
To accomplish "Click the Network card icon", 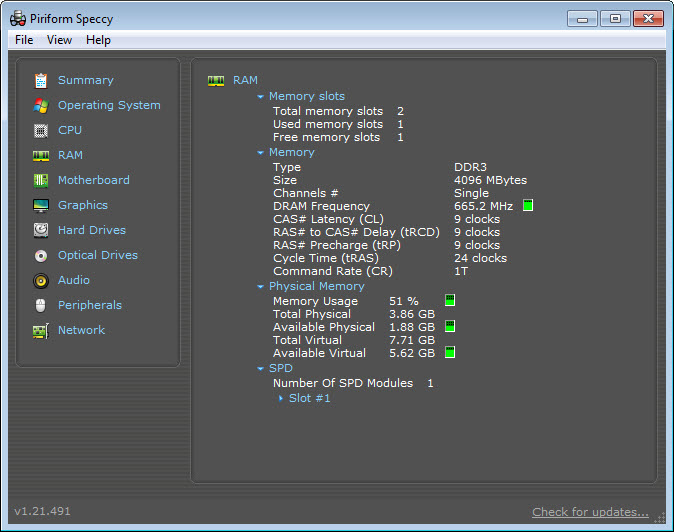I will click(x=41, y=331).
